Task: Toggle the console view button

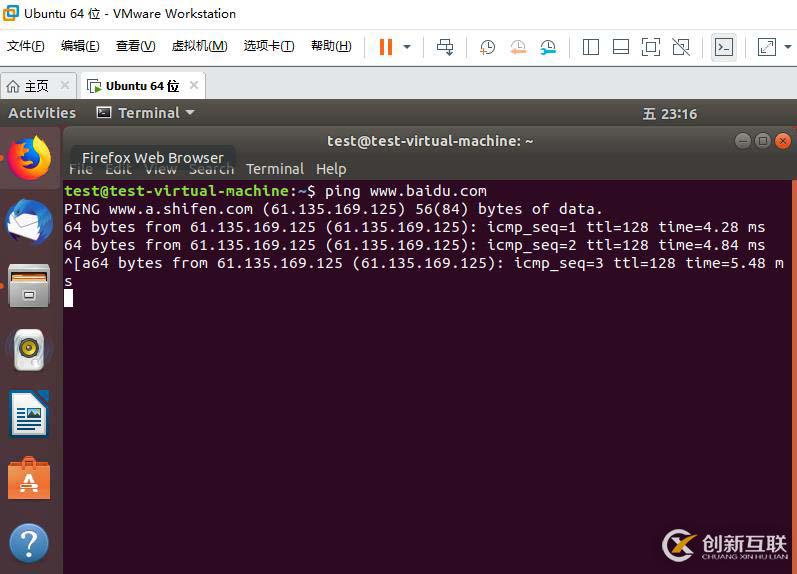Action: pyautogui.click(x=723, y=47)
